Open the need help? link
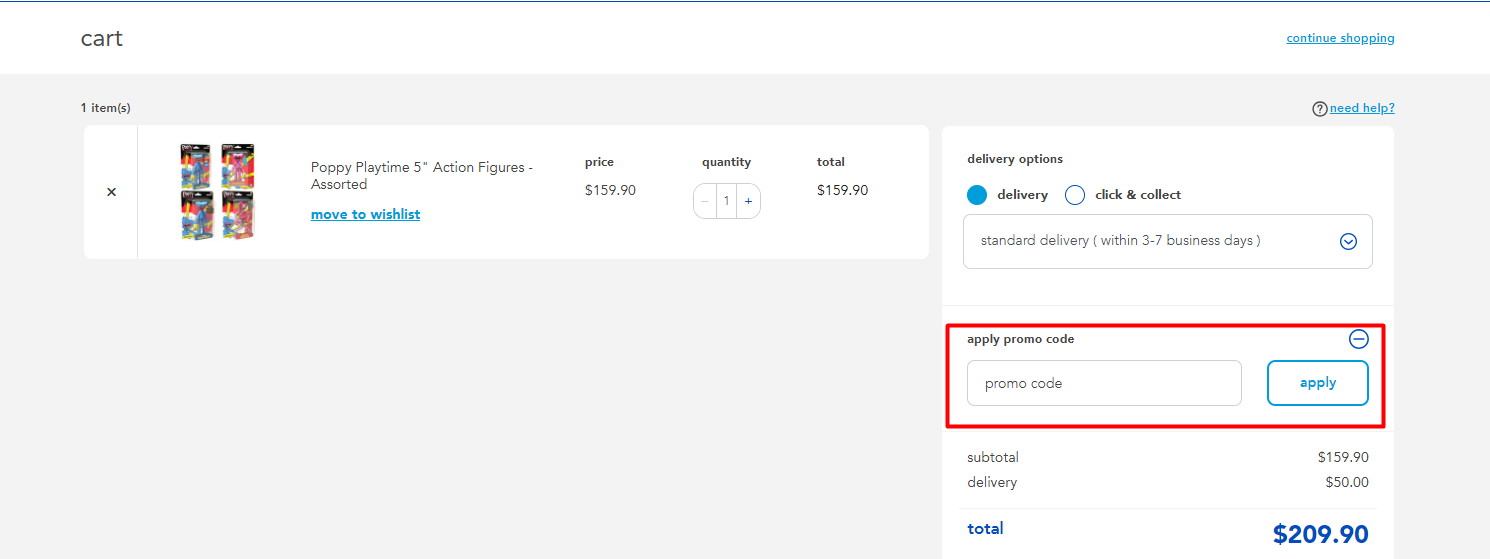1490x559 pixels. click(x=1362, y=108)
